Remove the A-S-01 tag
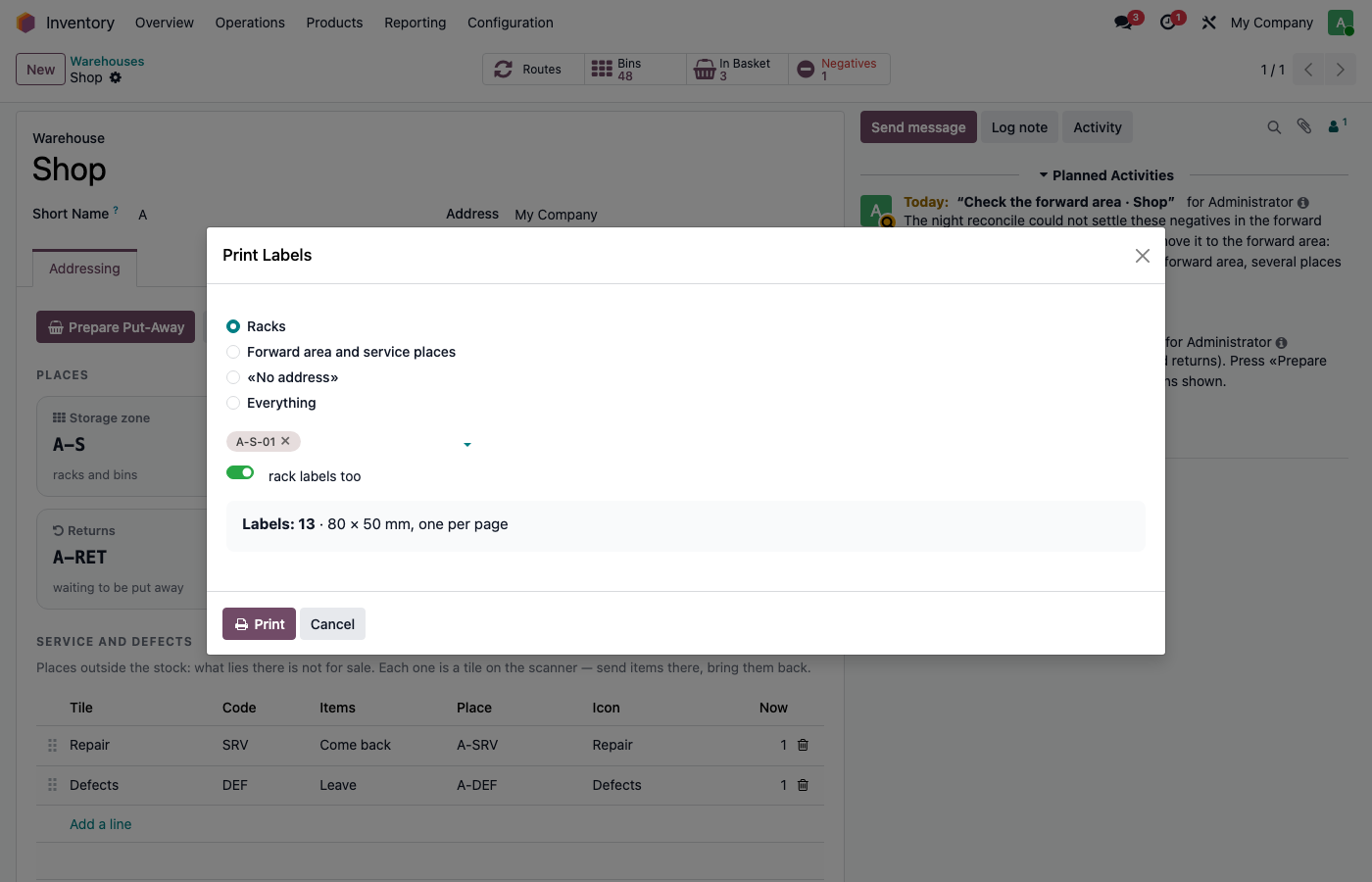Screen dimensions: 1372x882 click(285, 441)
